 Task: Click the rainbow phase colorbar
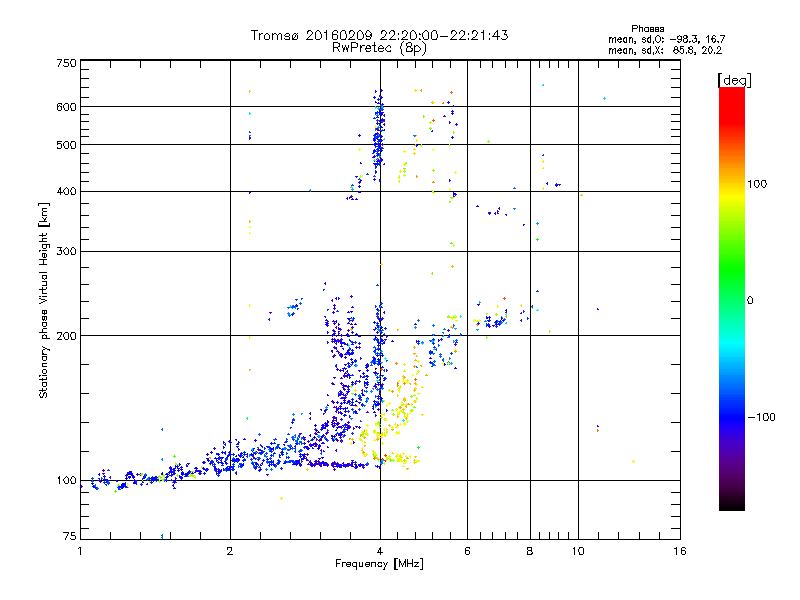[x=732, y=298]
